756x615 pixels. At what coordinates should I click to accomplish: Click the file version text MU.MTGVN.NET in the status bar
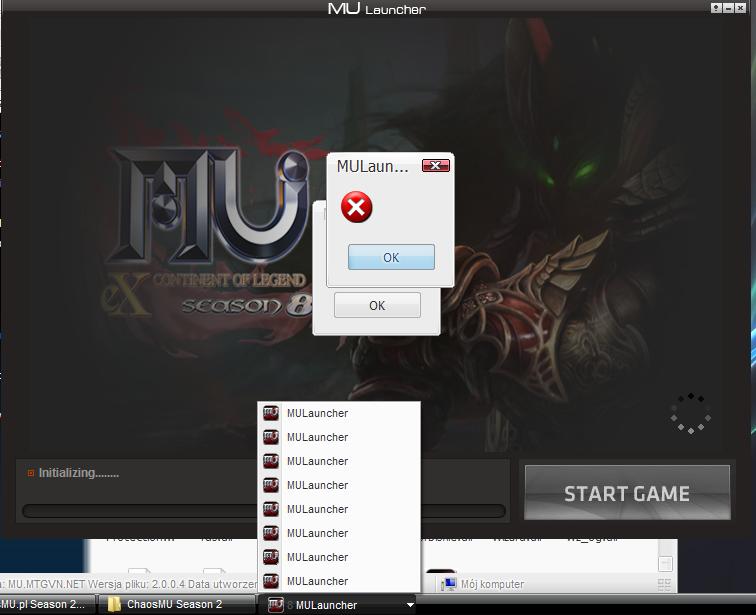pyautogui.click(x=46, y=584)
